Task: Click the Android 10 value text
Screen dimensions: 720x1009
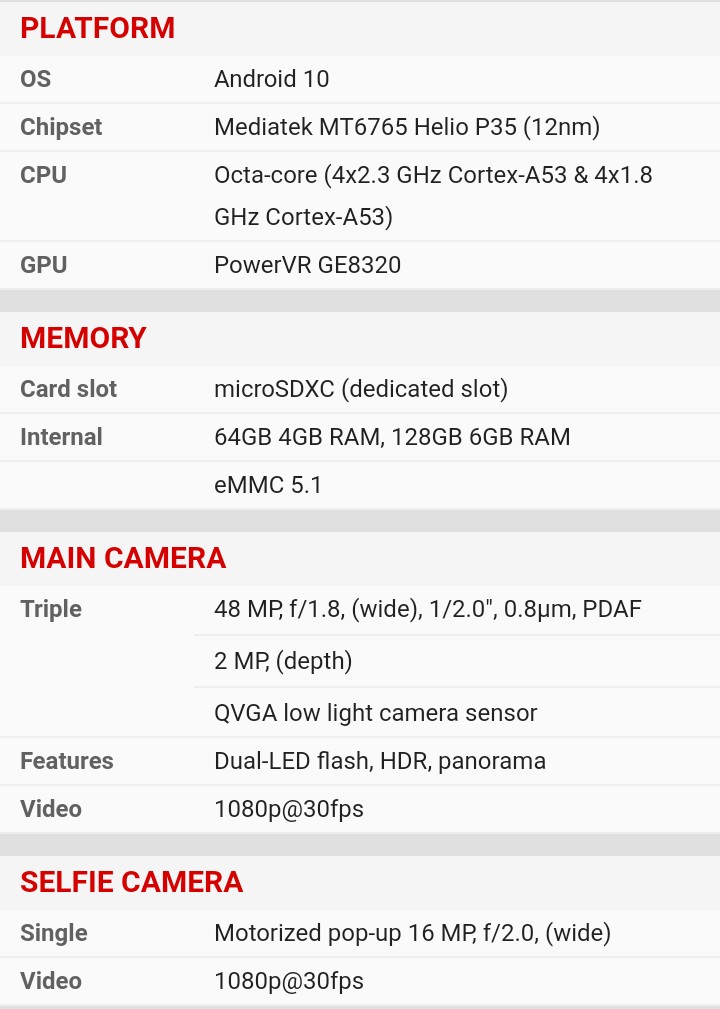Action: pyautogui.click(x=272, y=79)
